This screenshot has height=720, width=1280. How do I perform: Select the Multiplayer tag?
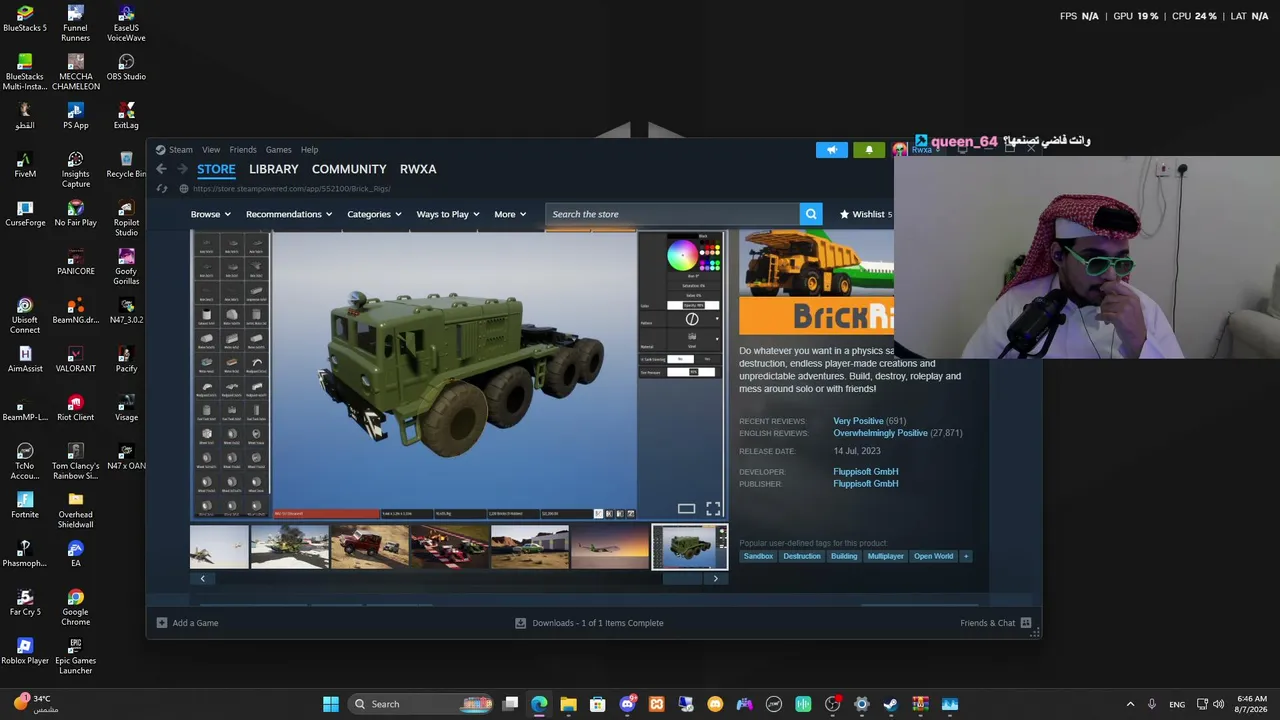point(886,556)
